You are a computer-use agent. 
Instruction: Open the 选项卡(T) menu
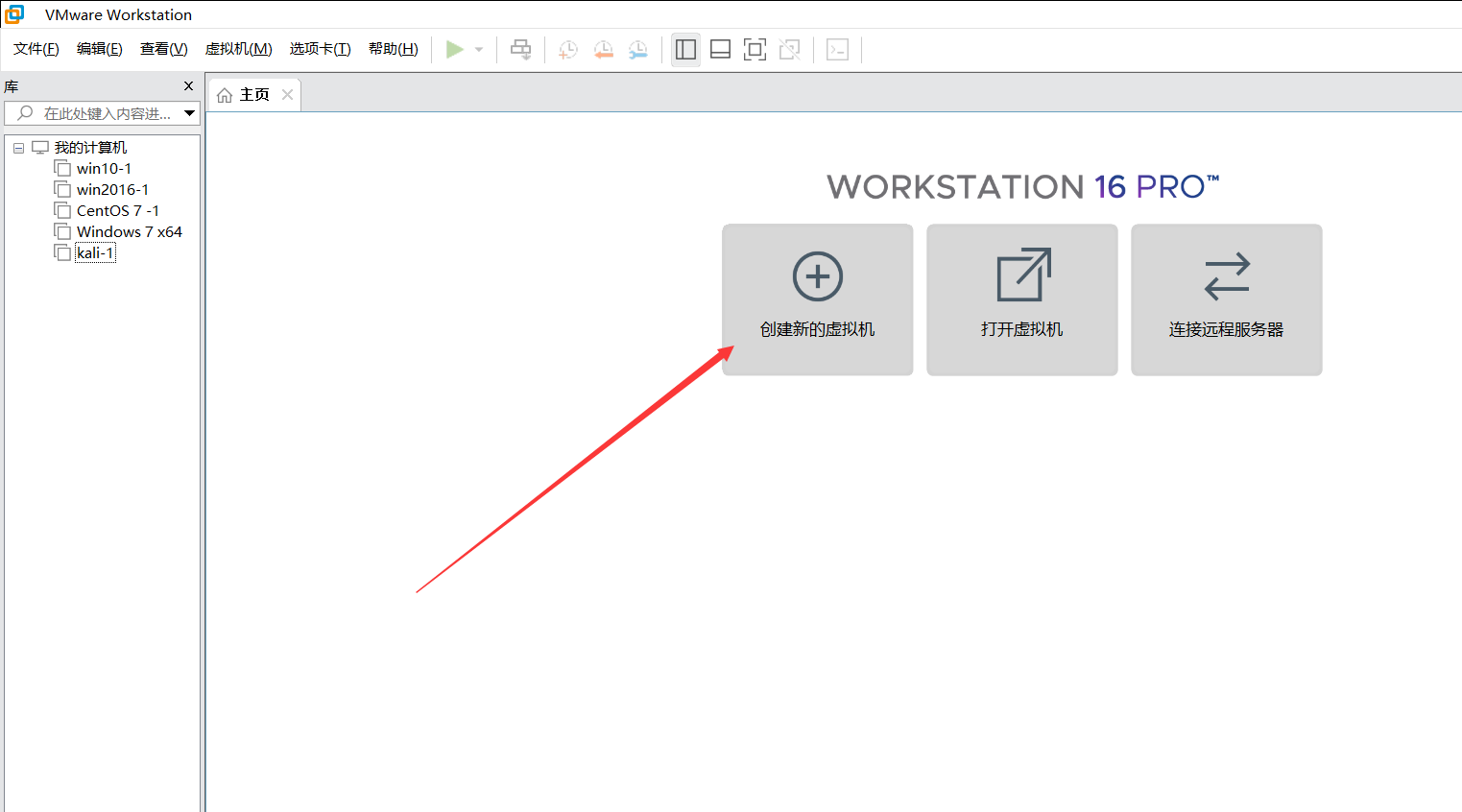tap(321, 49)
